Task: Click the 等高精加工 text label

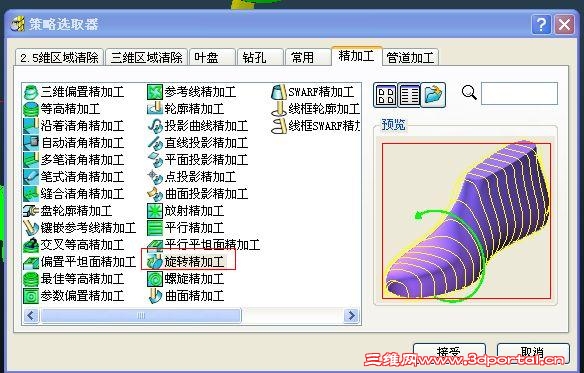Action: (70, 109)
